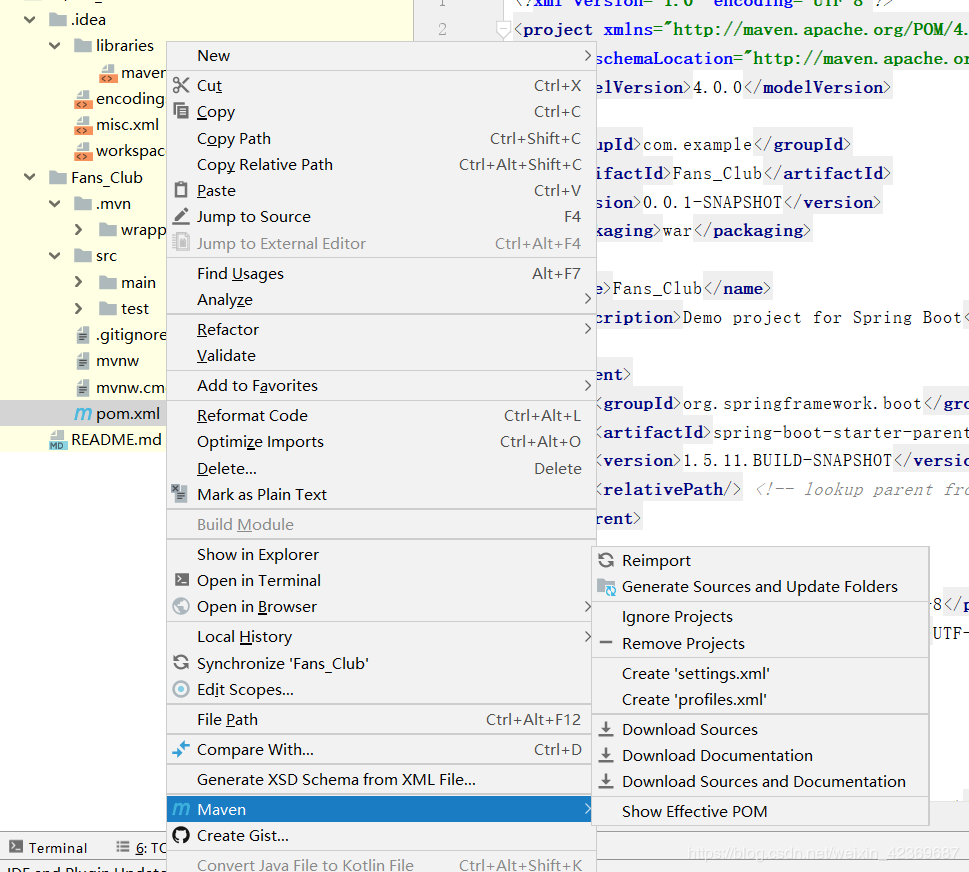
Task: Click the Open in Terminal icon
Action: pyautogui.click(x=182, y=580)
